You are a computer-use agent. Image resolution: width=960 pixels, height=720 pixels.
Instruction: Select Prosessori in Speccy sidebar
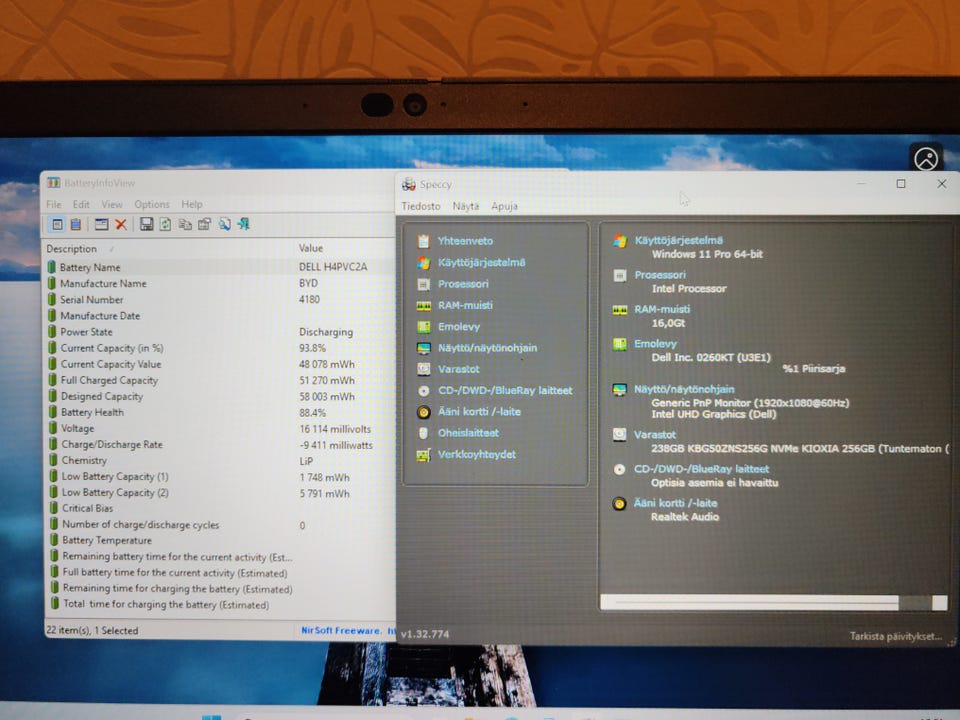pos(463,284)
